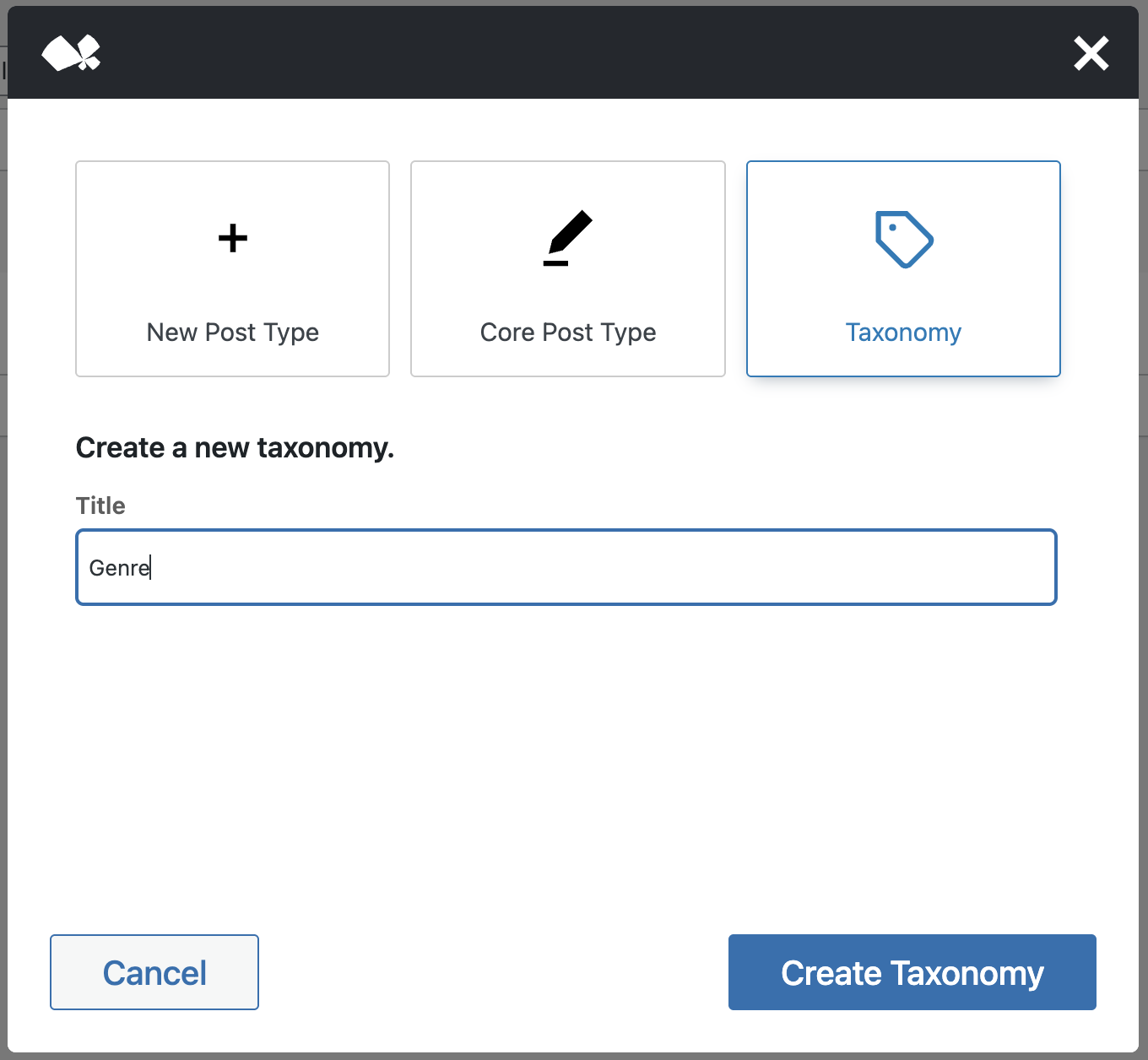Click the Create a new taxonomy heading
This screenshot has width=1148, height=1060.
pos(236,447)
